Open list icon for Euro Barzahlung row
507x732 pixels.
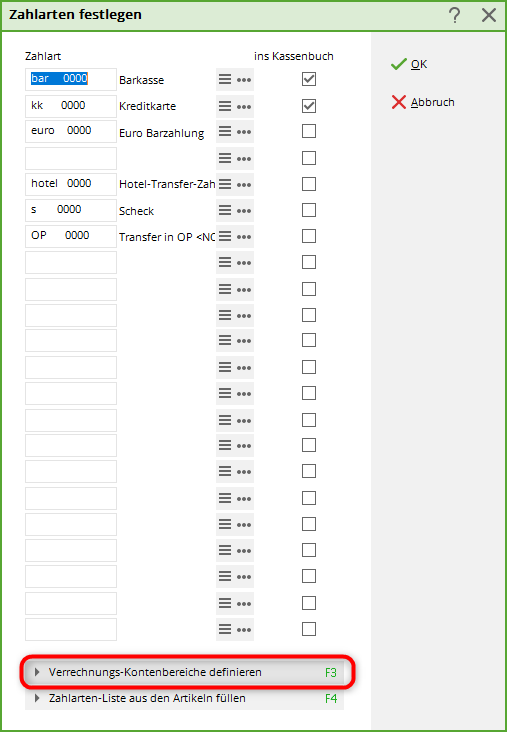pyautogui.click(x=225, y=132)
